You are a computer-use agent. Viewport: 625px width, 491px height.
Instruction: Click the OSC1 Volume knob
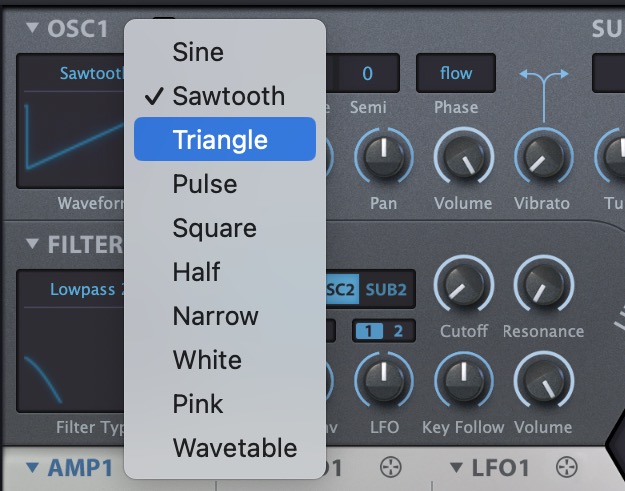462,159
